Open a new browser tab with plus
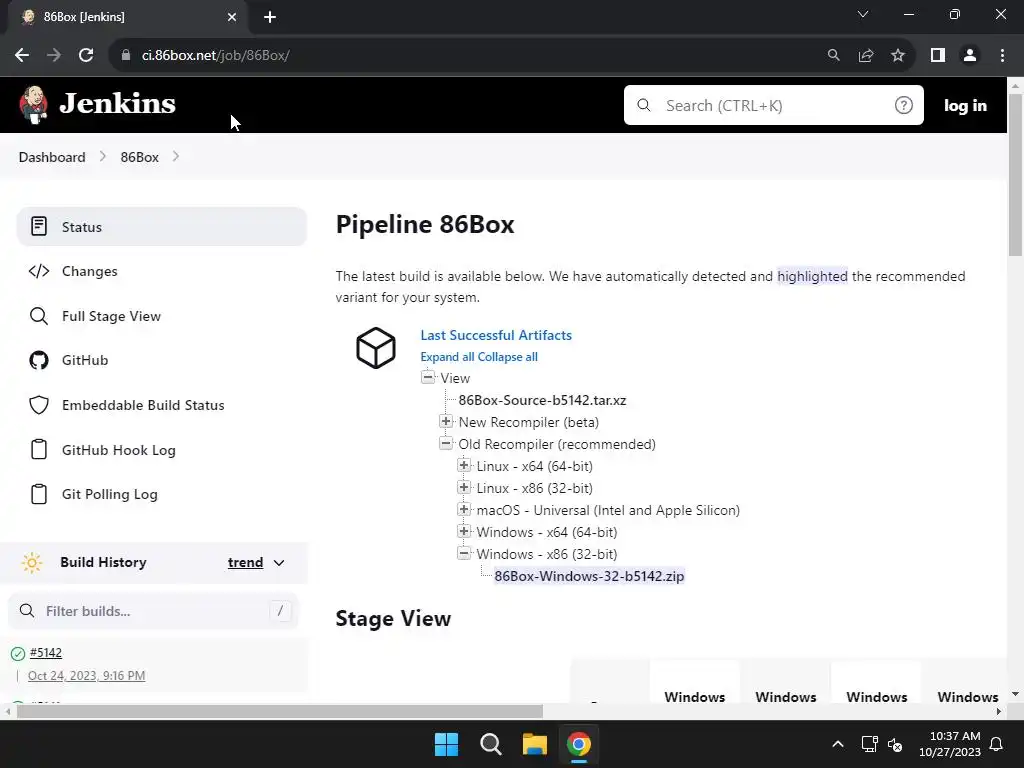 pos(270,17)
